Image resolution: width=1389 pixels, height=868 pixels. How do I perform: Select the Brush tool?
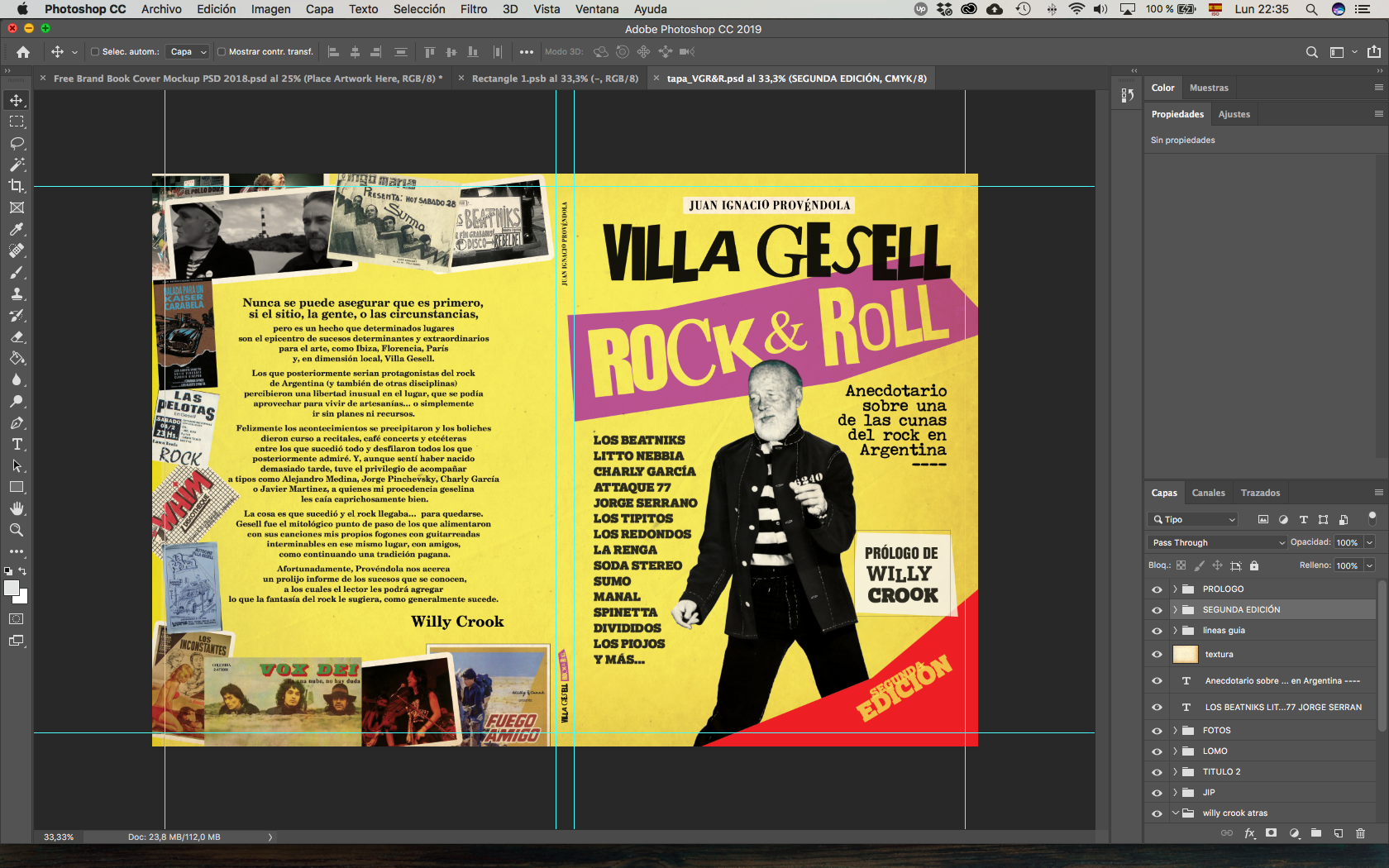point(17,272)
